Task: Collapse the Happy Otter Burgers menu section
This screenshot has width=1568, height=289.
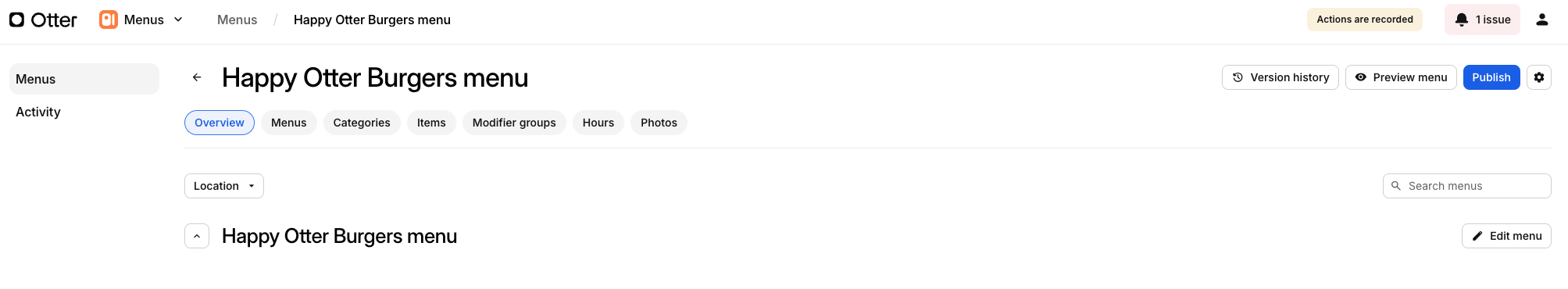Action: (x=197, y=236)
